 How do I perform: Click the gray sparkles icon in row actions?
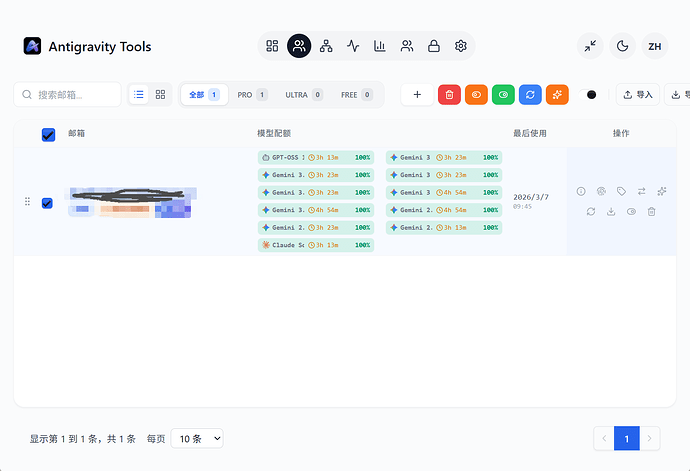[662, 191]
